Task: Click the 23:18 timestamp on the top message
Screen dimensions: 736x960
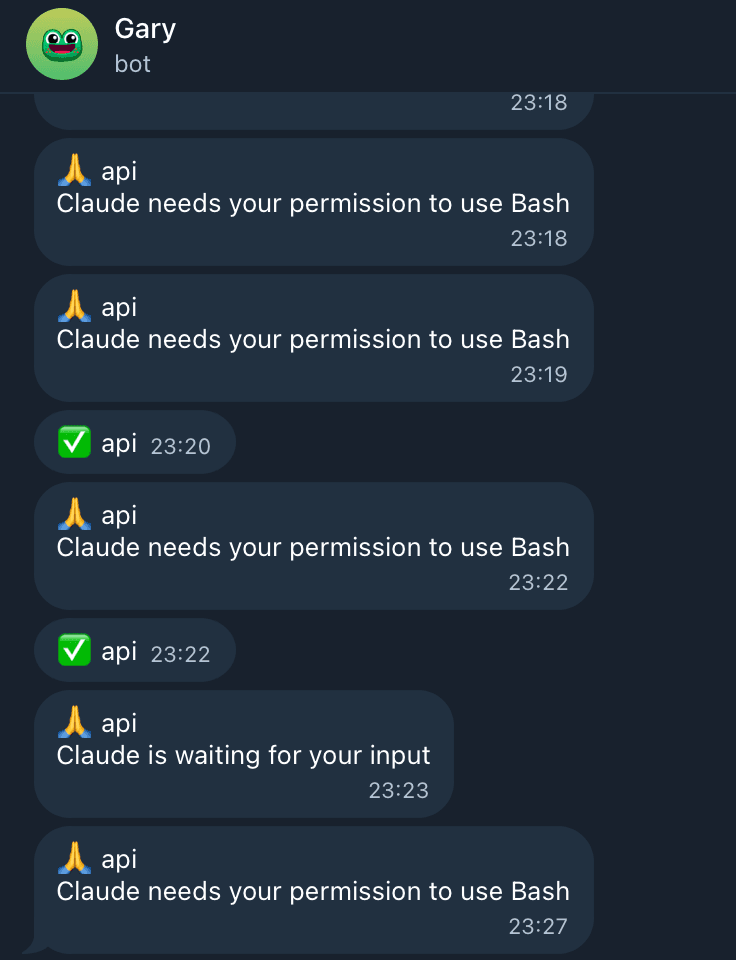Action: click(540, 102)
